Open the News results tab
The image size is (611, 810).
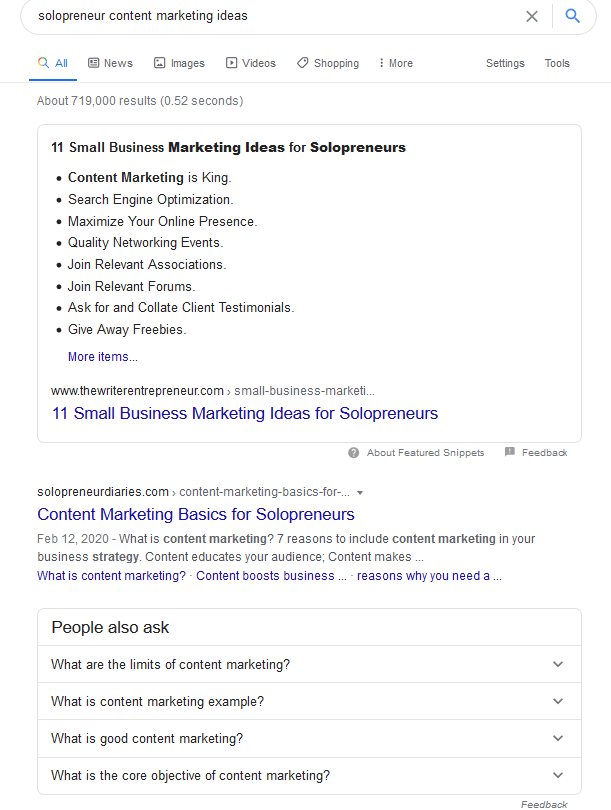tap(111, 63)
